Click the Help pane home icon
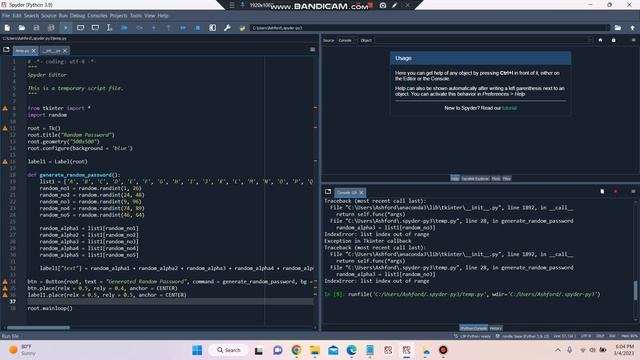640x360 pixels. point(600,40)
